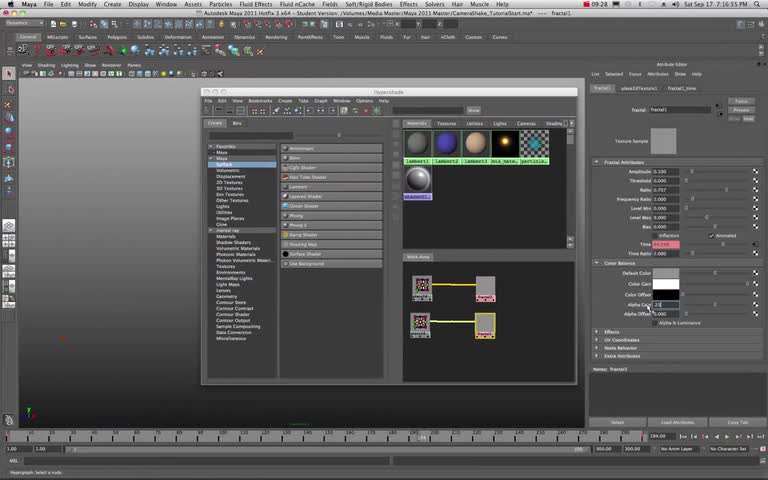Click the Surface Shader create item
This screenshot has width=768, height=480.
pyautogui.click(x=305, y=254)
